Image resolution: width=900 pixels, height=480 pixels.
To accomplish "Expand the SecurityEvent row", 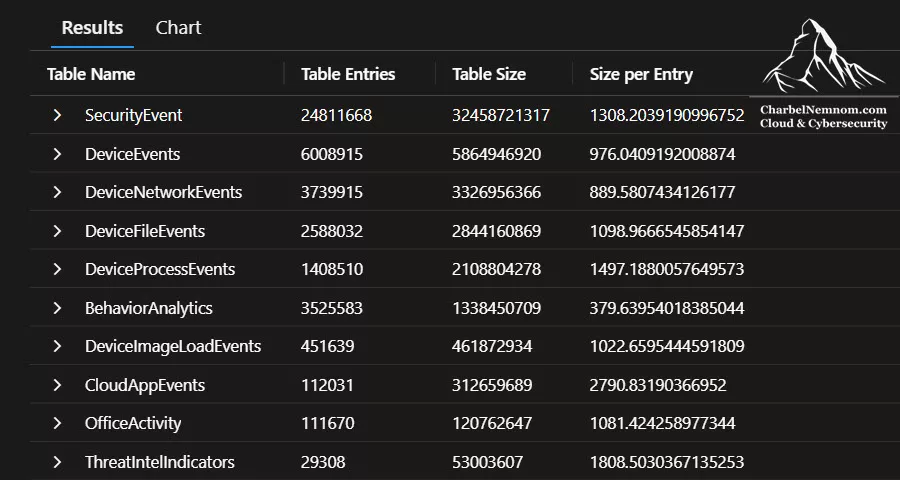I will pos(57,115).
